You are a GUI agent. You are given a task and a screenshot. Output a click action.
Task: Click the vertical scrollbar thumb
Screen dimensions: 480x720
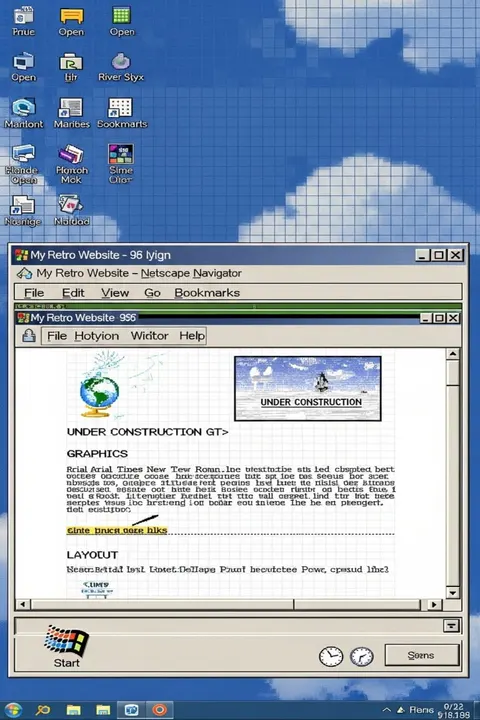(452, 373)
